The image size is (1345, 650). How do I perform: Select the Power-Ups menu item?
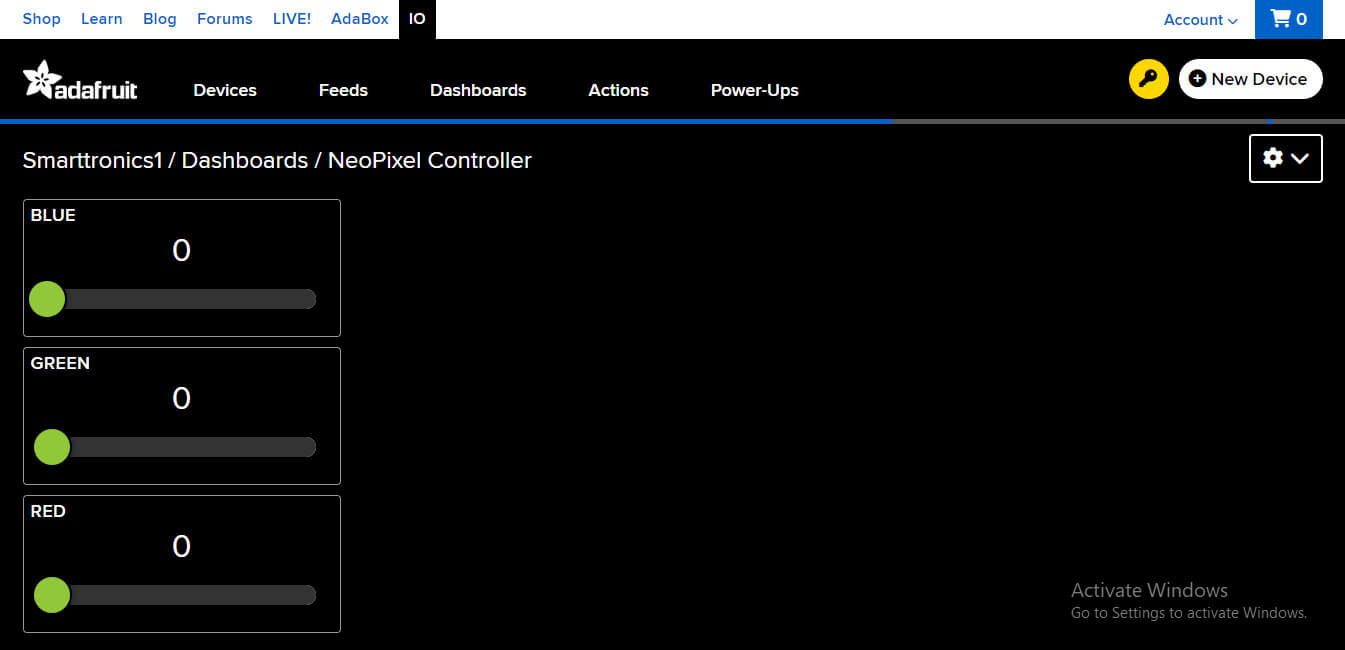coord(754,90)
